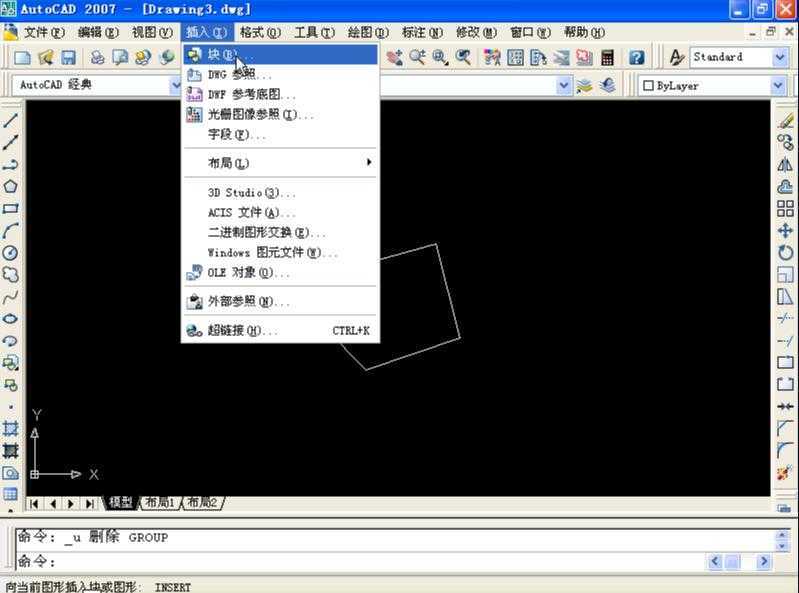
Task: Select the Table tool
Action: 10,494
